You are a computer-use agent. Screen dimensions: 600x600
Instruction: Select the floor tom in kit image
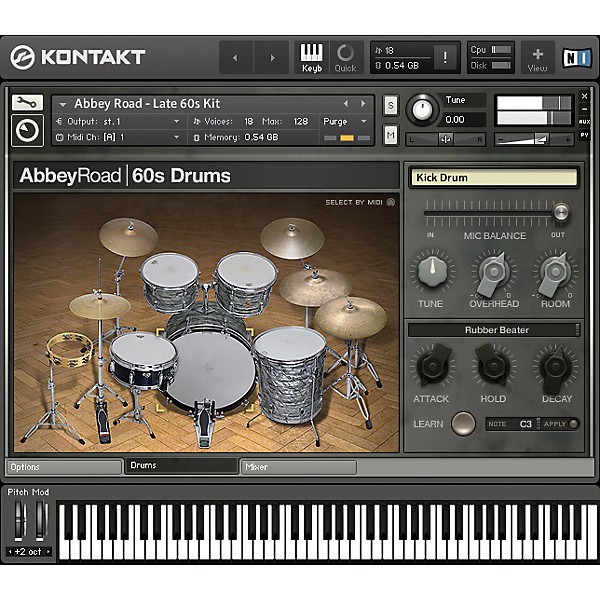pos(290,373)
